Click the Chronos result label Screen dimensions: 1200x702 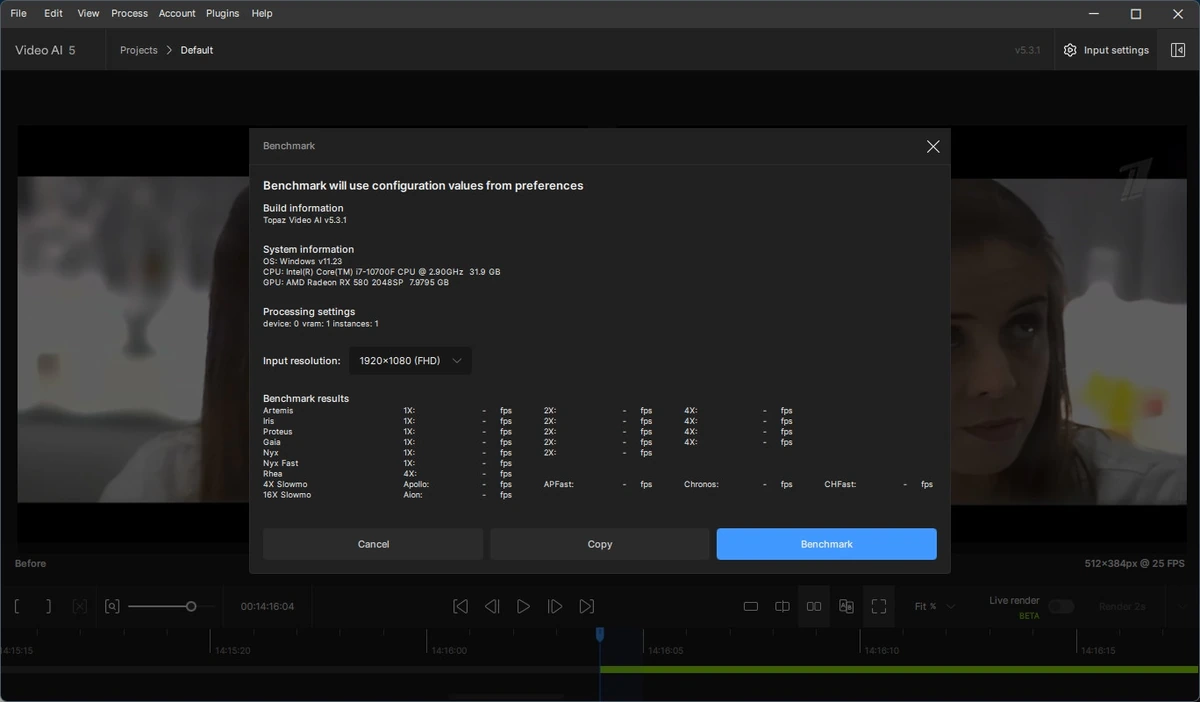pos(701,484)
